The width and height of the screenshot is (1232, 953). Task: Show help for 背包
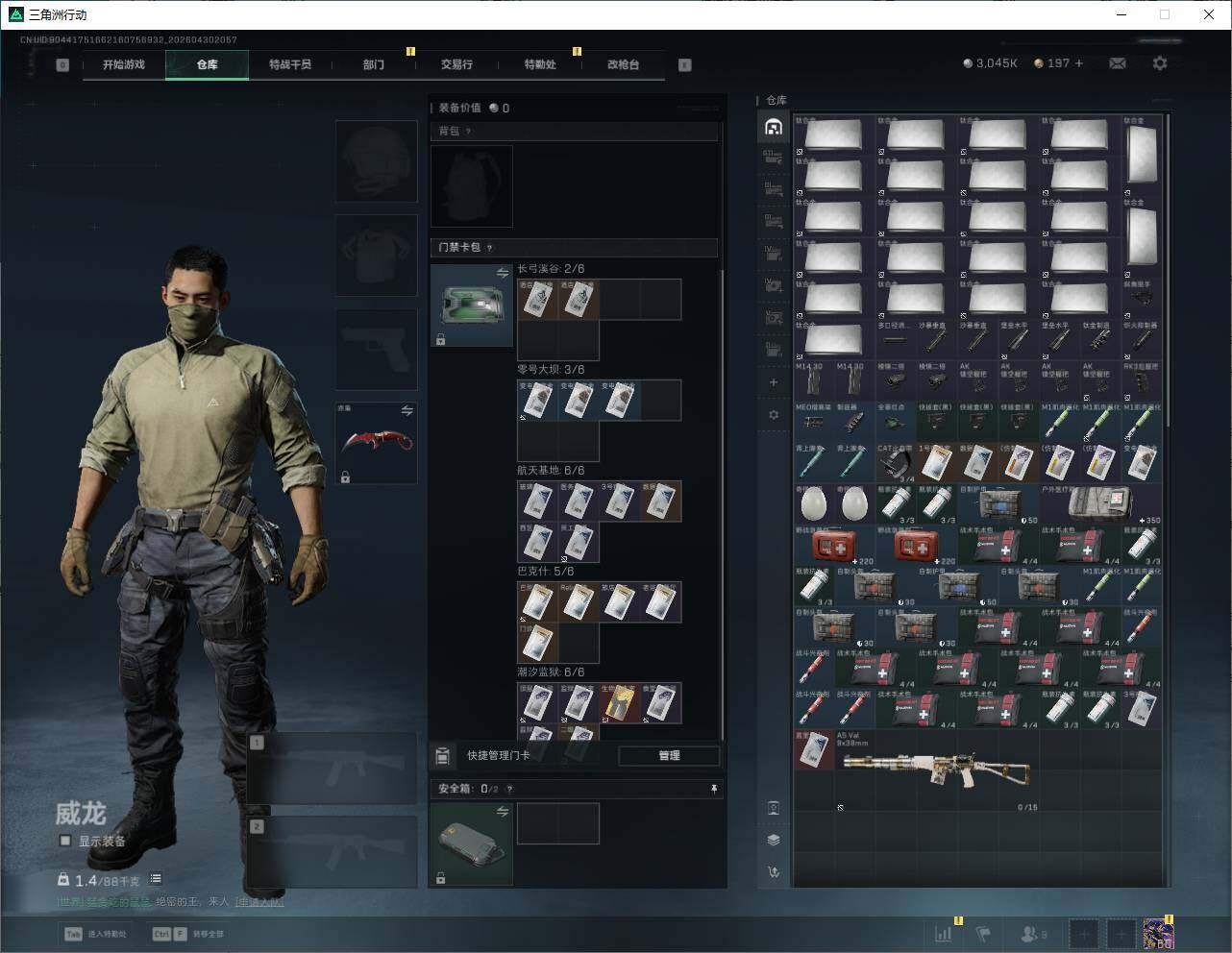pos(469,132)
